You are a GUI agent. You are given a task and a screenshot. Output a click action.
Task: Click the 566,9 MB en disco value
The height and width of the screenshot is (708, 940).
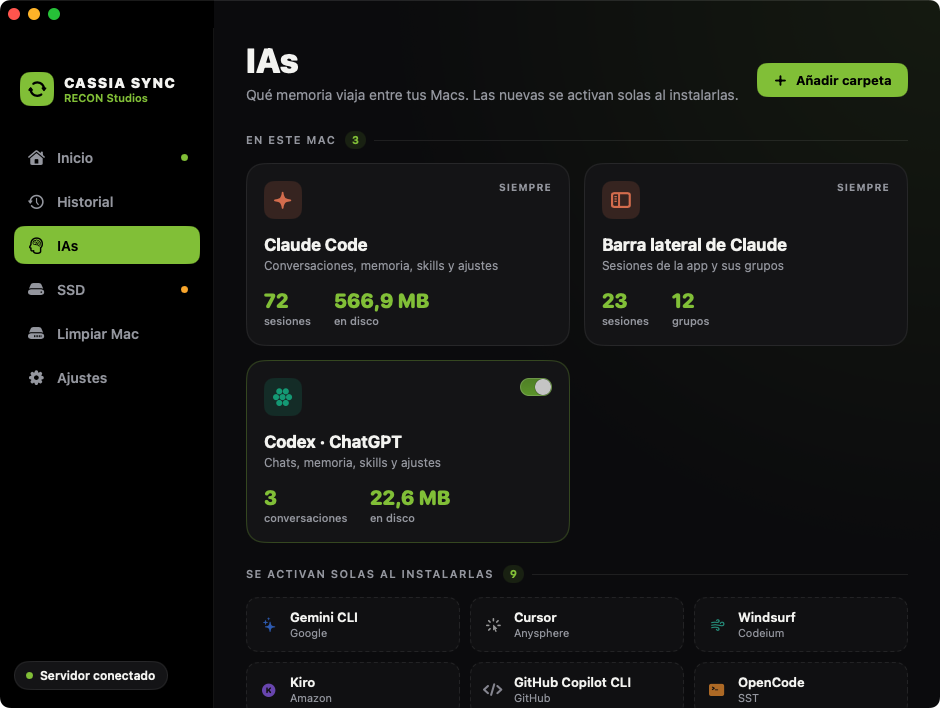(381, 300)
